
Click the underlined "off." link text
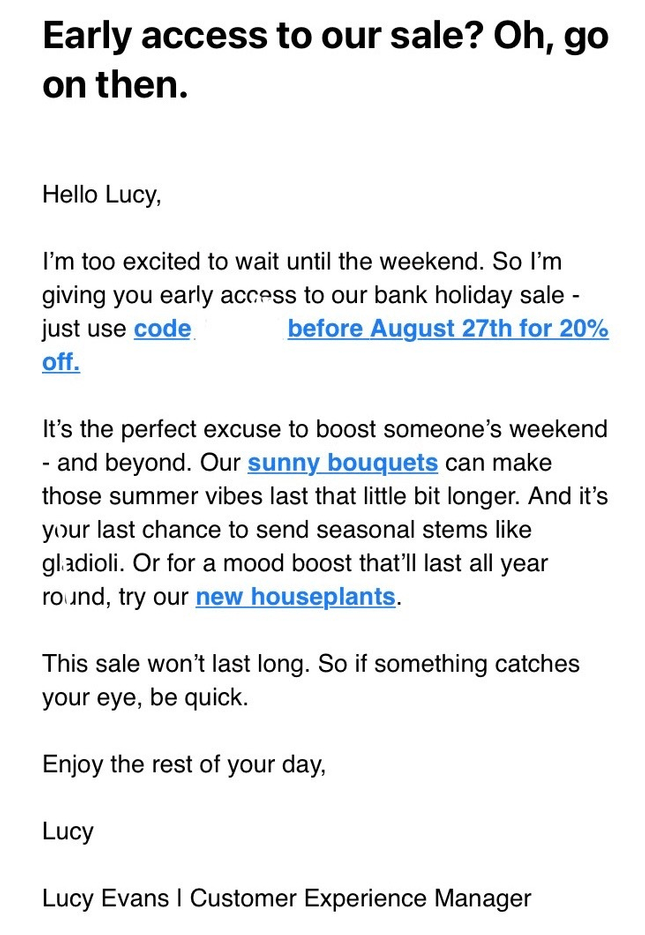tap(61, 362)
